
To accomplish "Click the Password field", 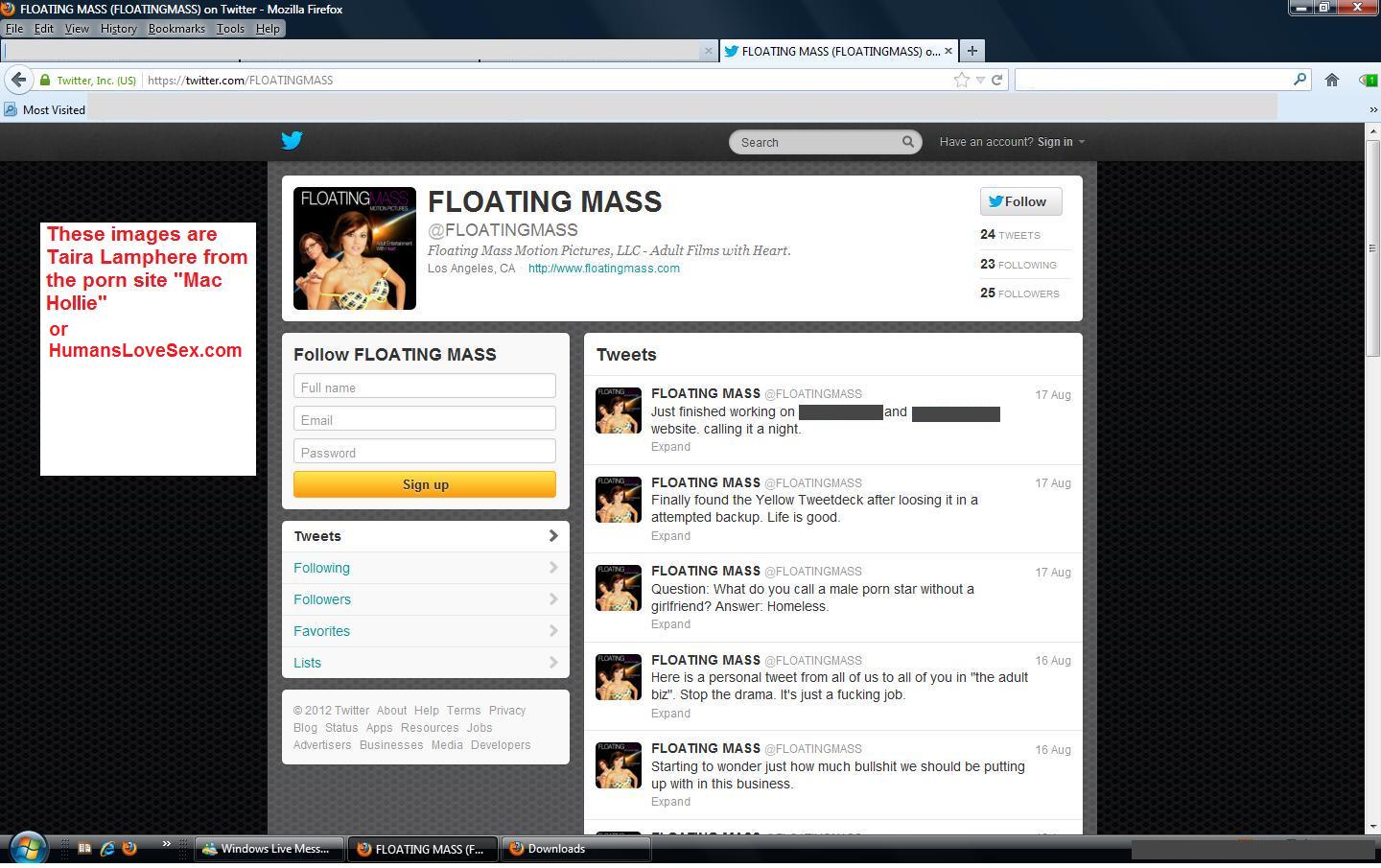I will (x=425, y=453).
